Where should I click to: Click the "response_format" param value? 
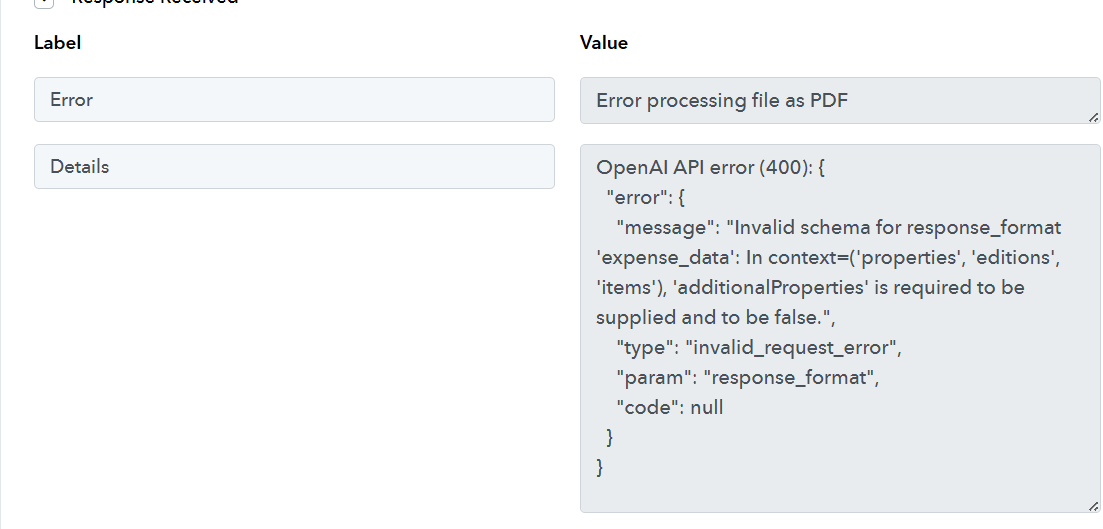click(x=790, y=377)
